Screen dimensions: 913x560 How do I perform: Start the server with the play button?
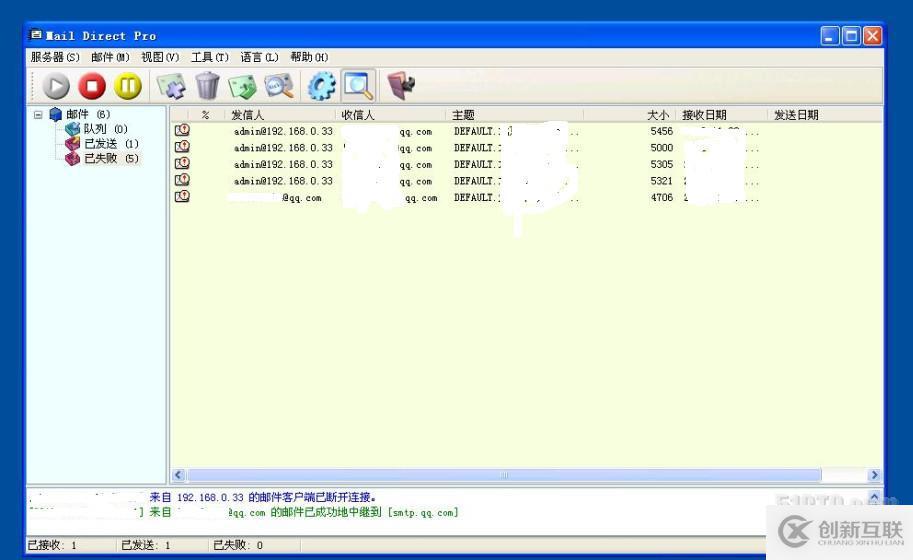click(x=56, y=86)
